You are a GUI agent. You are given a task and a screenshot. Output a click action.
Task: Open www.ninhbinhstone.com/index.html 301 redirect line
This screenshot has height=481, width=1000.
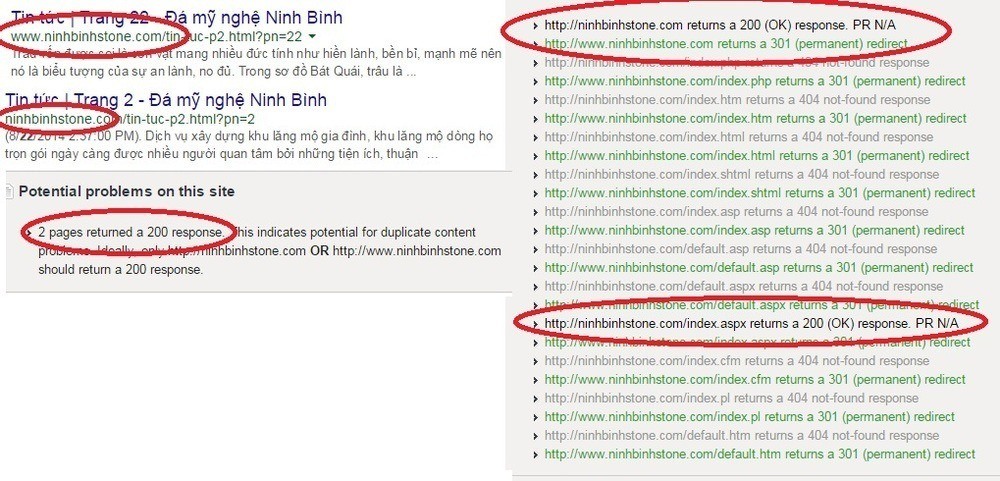tap(756, 156)
